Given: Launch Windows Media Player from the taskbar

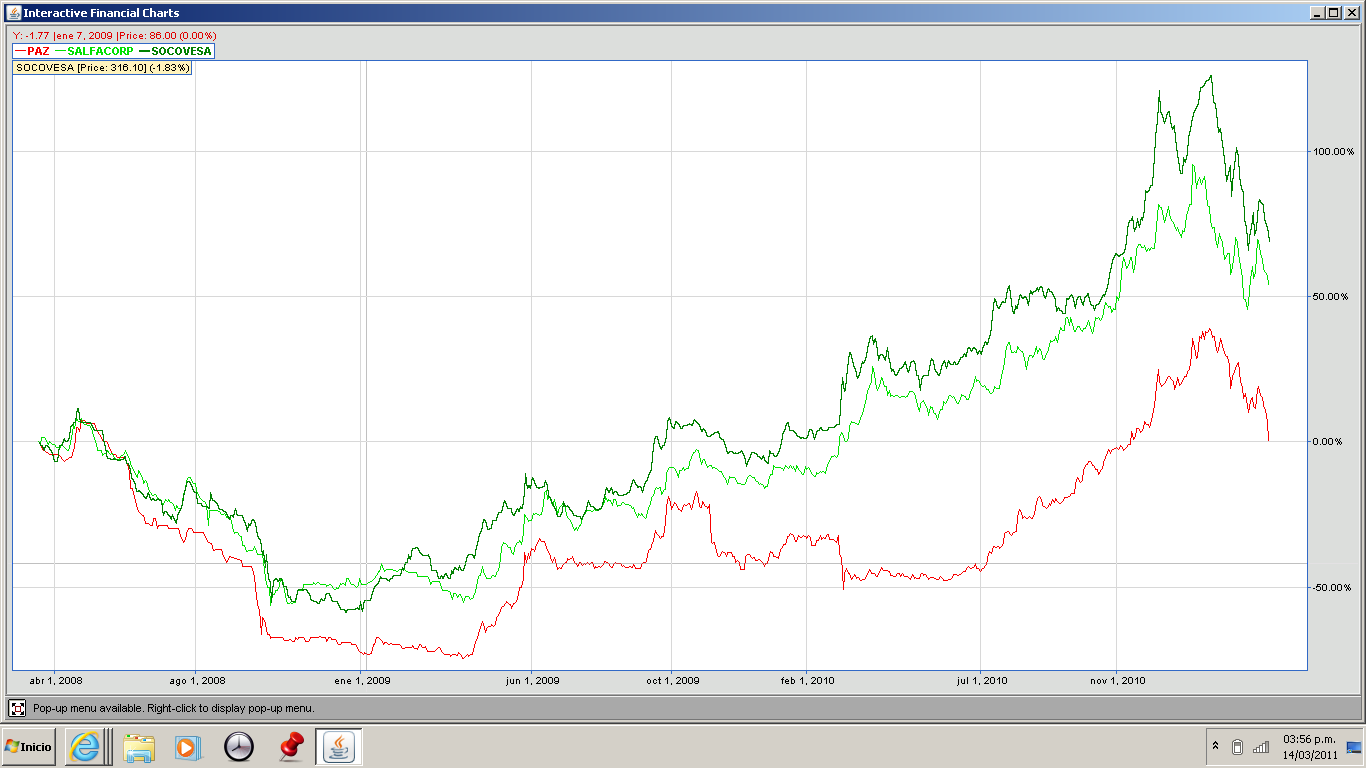Looking at the screenshot, I should tap(188, 747).
